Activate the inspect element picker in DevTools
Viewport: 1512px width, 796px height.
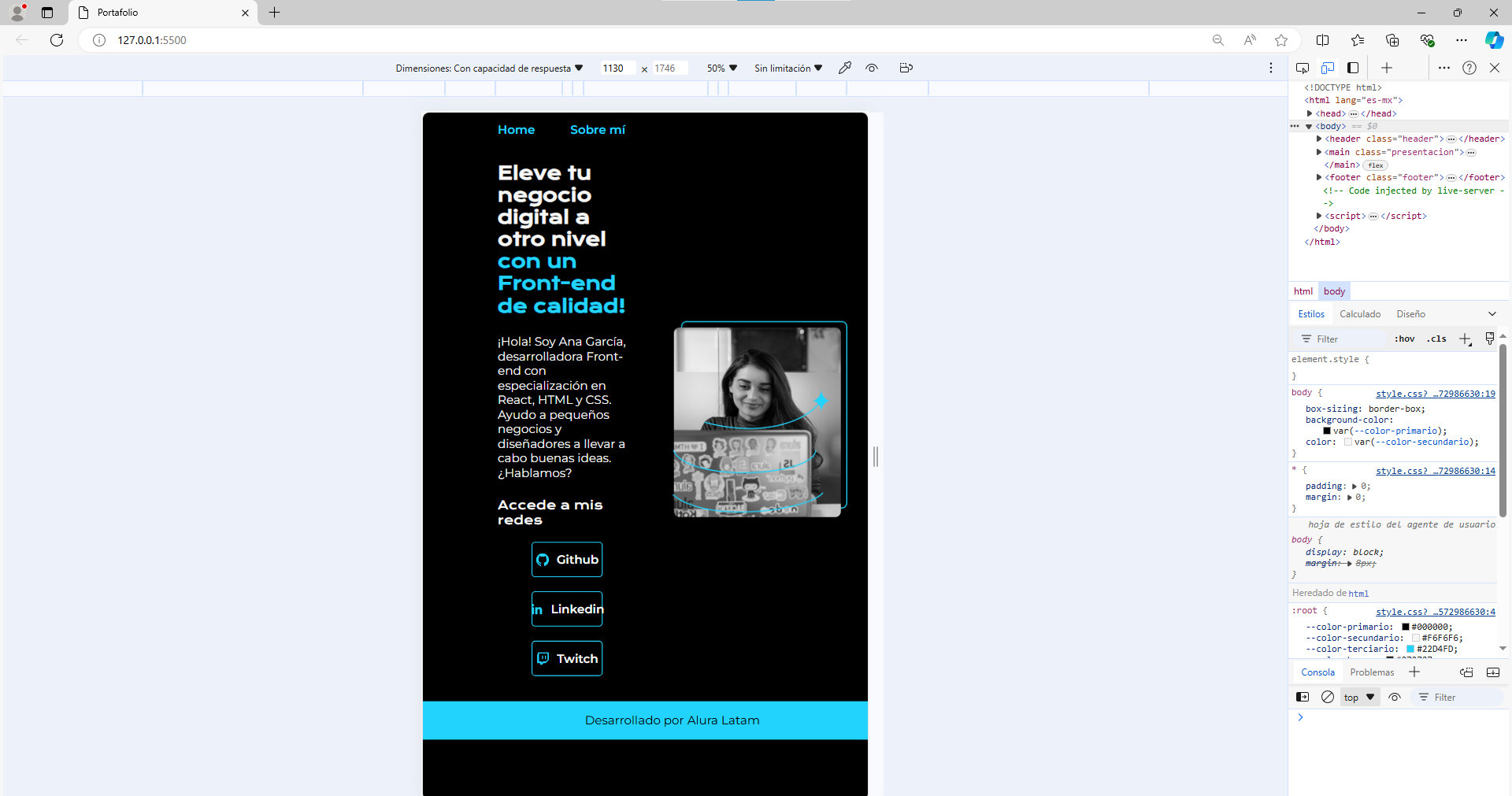(1303, 68)
